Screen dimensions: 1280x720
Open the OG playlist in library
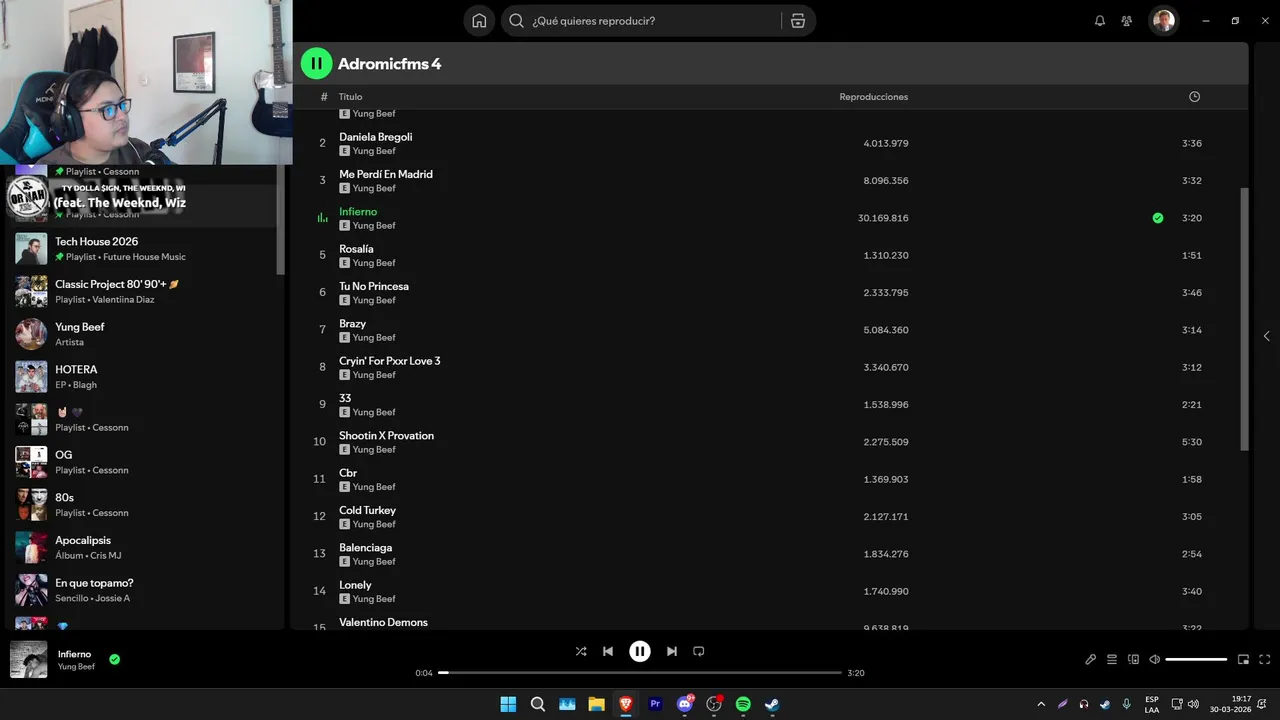[x=145, y=462]
